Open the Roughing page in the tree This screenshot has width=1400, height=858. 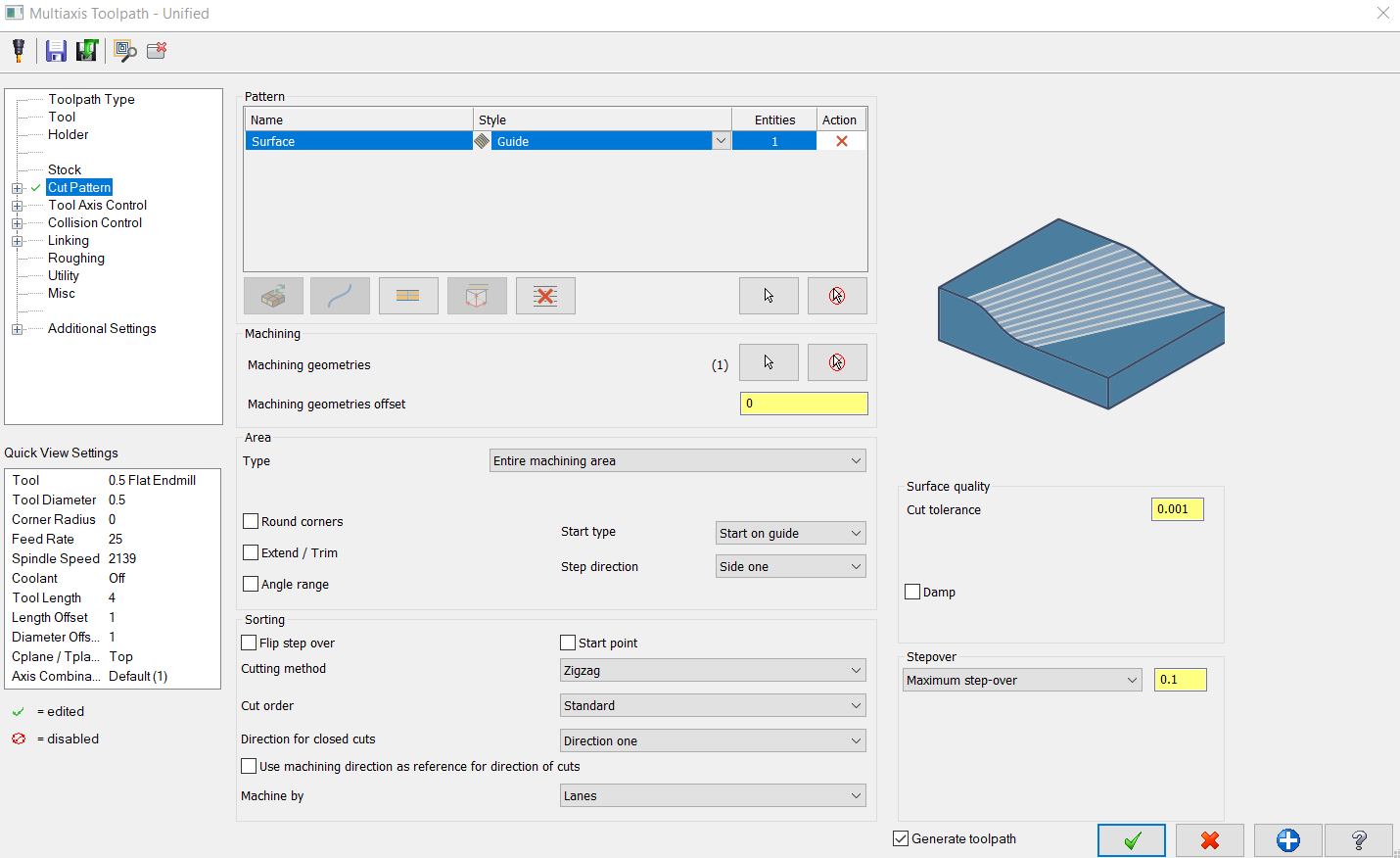coord(76,258)
